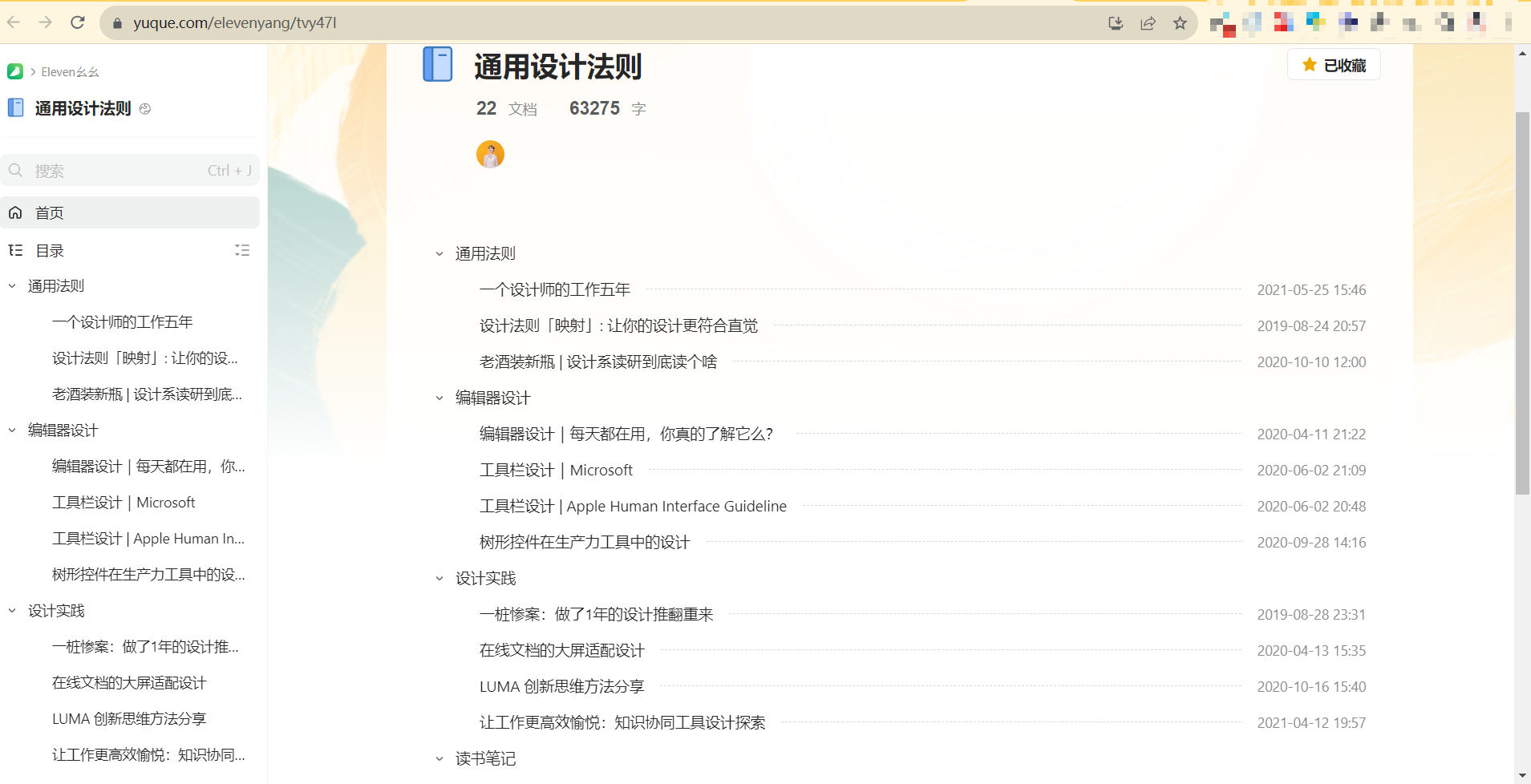
Task: Click the share page icon in address bar
Action: [1148, 23]
